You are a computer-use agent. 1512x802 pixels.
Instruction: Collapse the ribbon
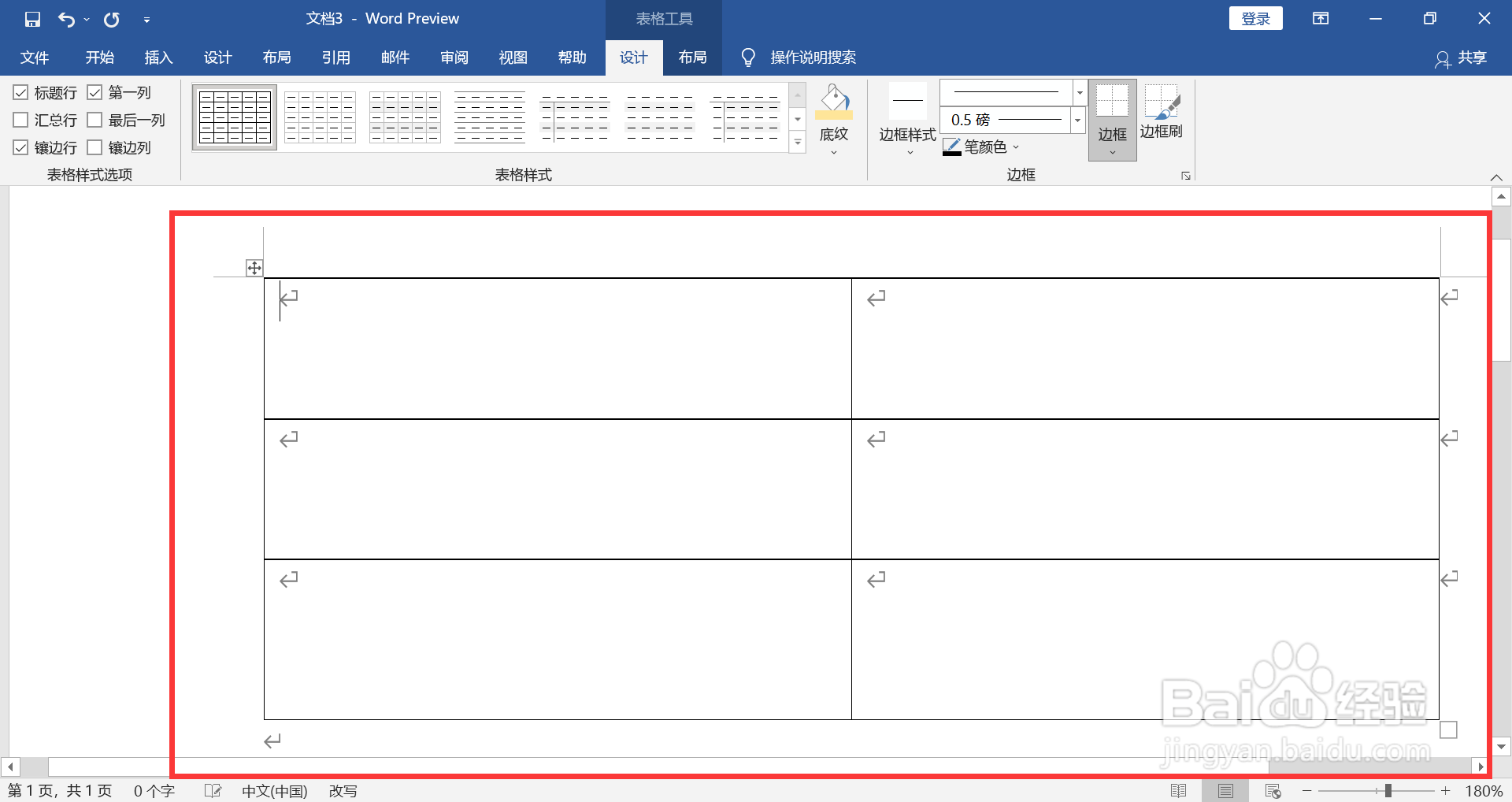pyautogui.click(x=1496, y=177)
